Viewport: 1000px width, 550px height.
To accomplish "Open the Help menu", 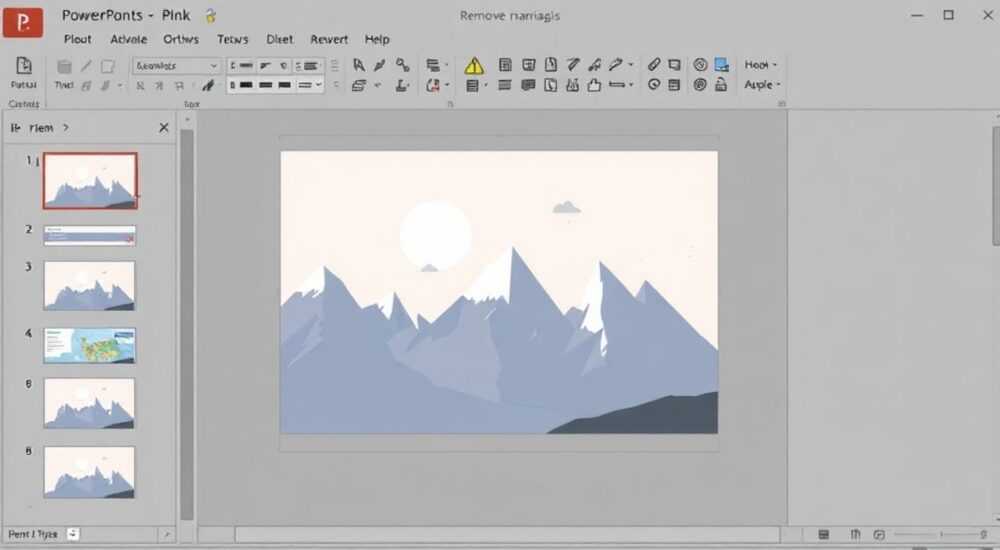I will [x=377, y=39].
